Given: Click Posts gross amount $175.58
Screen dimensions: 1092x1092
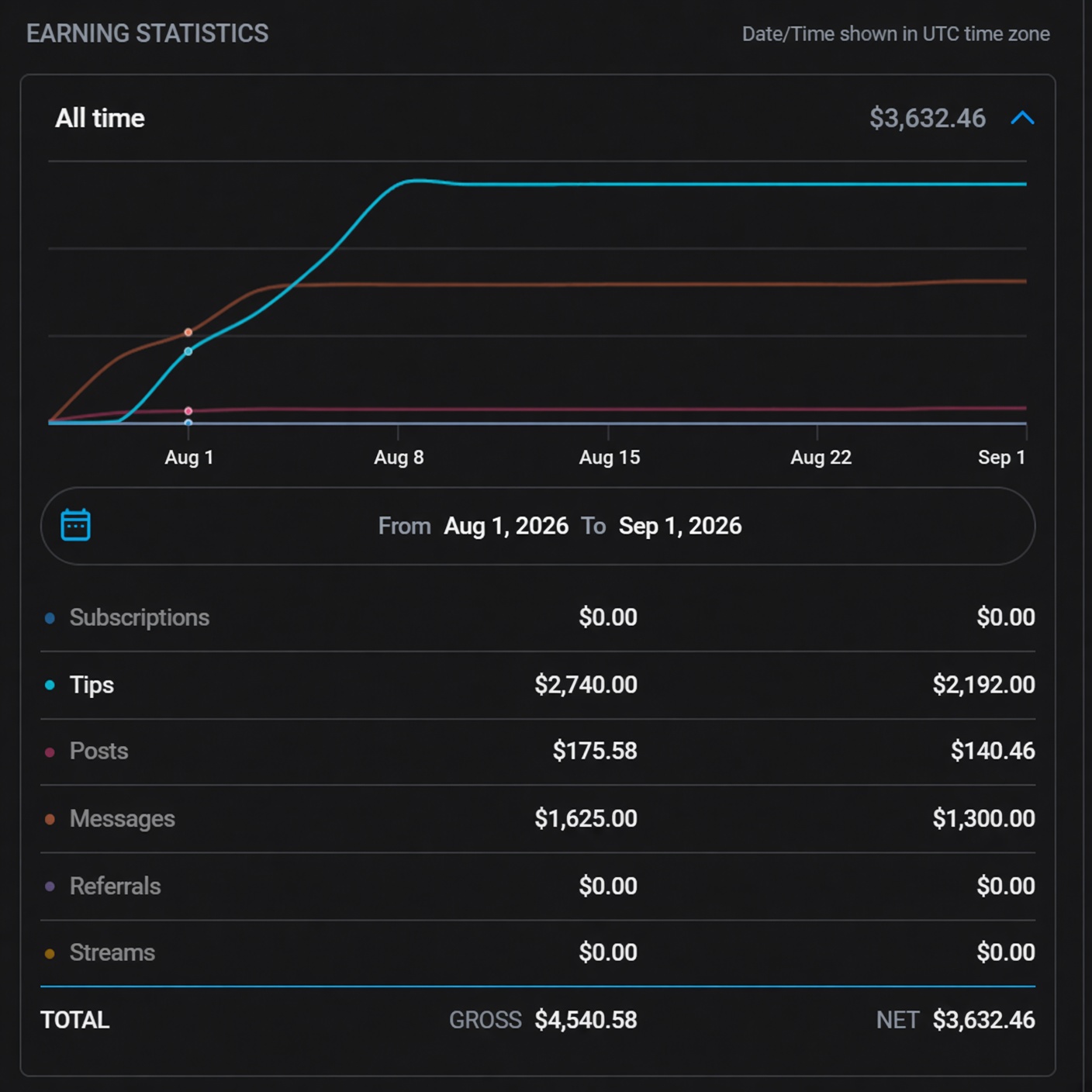Looking at the screenshot, I should click(x=595, y=751).
